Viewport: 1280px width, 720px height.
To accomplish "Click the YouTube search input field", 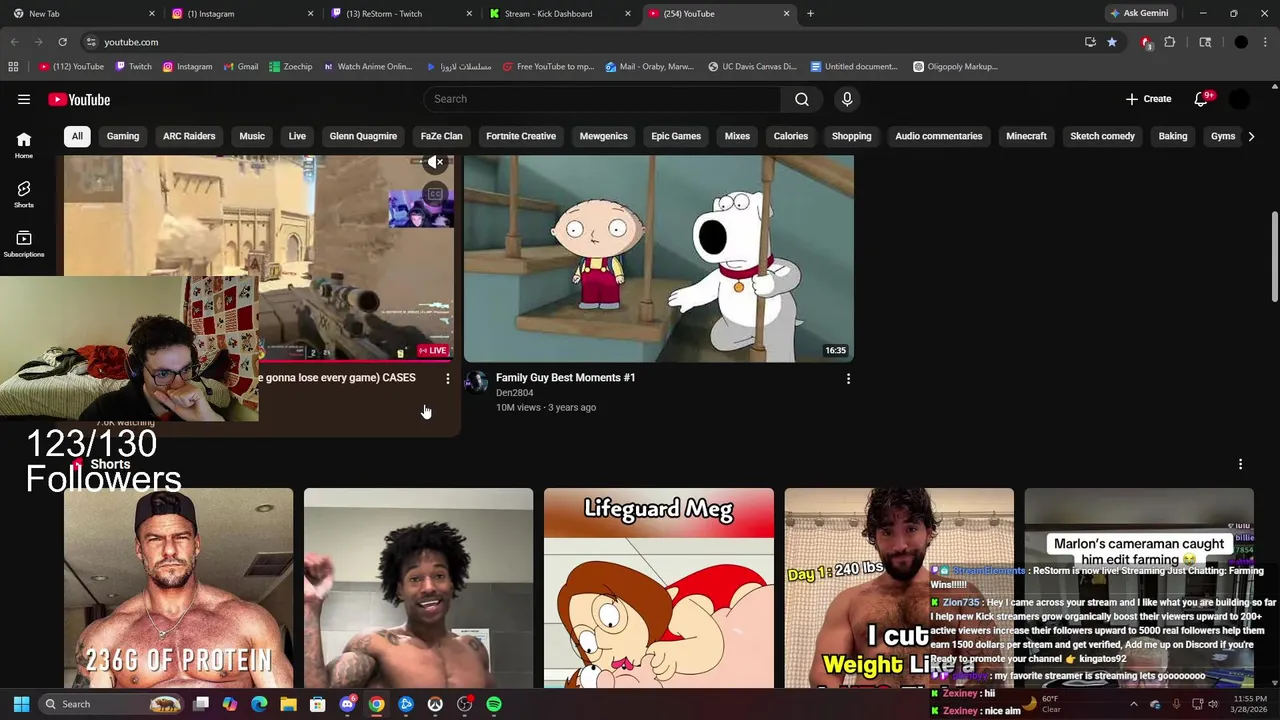I will point(602,99).
